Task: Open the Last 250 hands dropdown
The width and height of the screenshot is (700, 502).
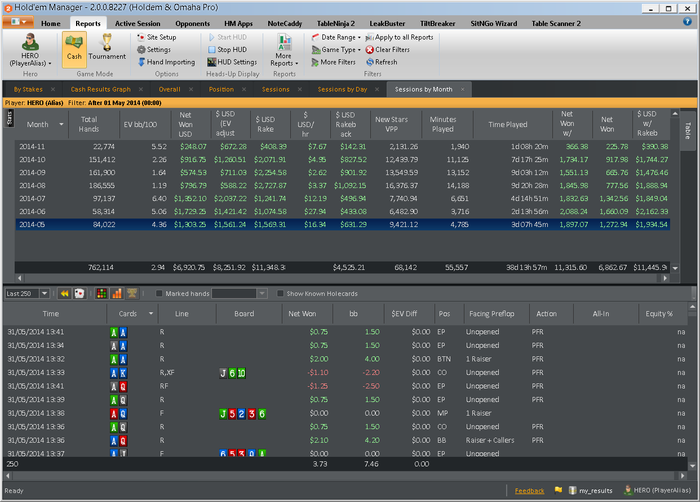Action: point(45,293)
